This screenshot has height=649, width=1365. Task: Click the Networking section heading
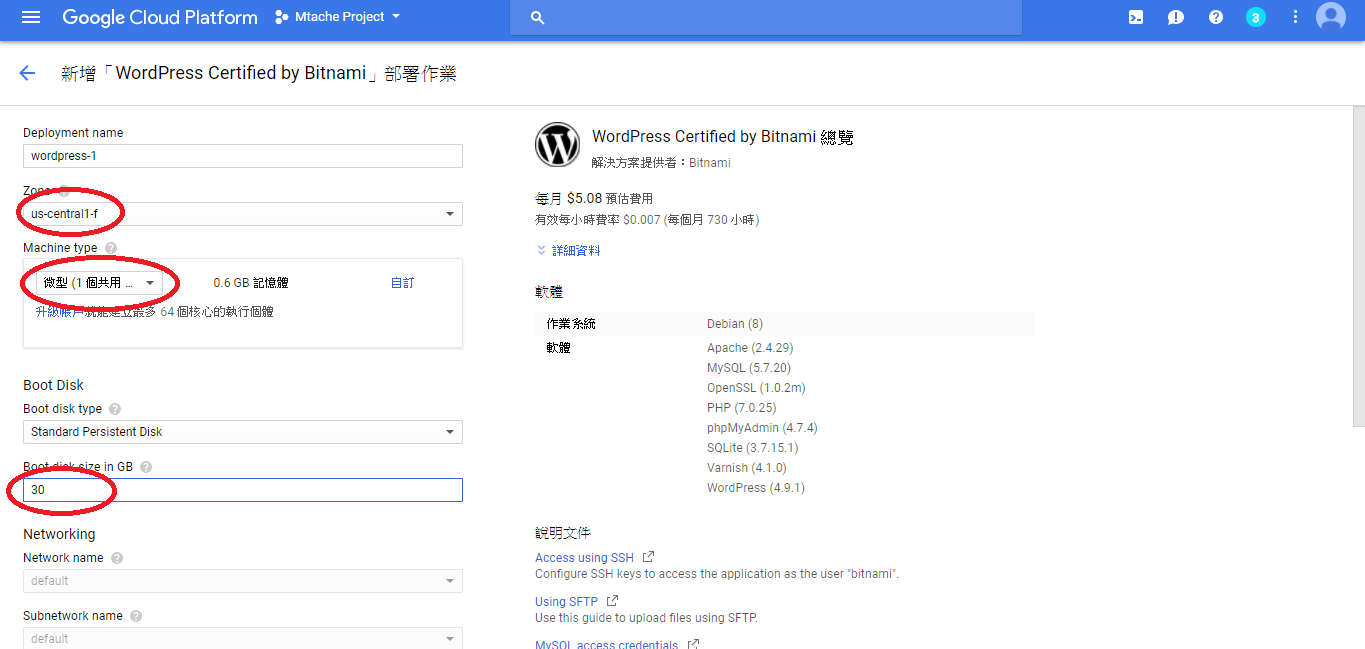tap(59, 534)
